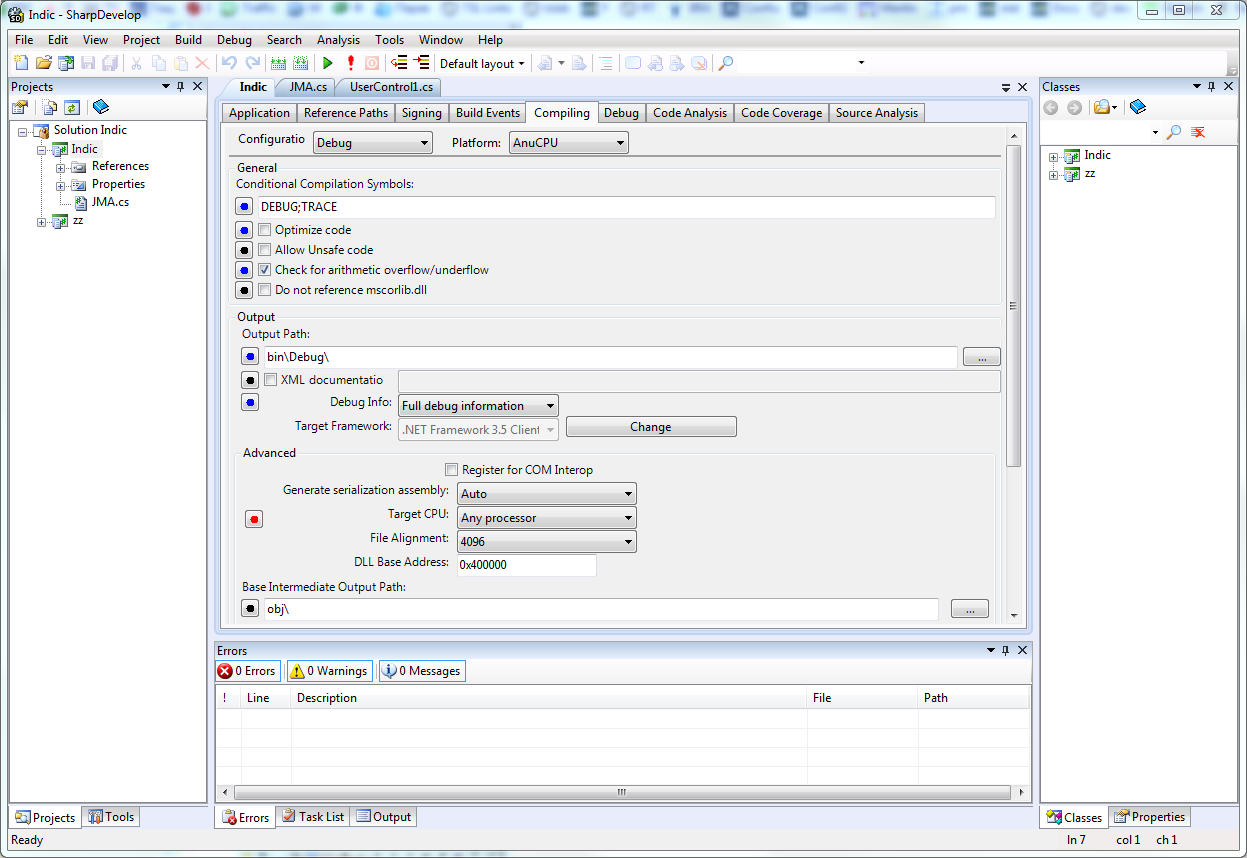Click the green Run project arrow
The height and width of the screenshot is (858, 1247).
tap(327, 63)
